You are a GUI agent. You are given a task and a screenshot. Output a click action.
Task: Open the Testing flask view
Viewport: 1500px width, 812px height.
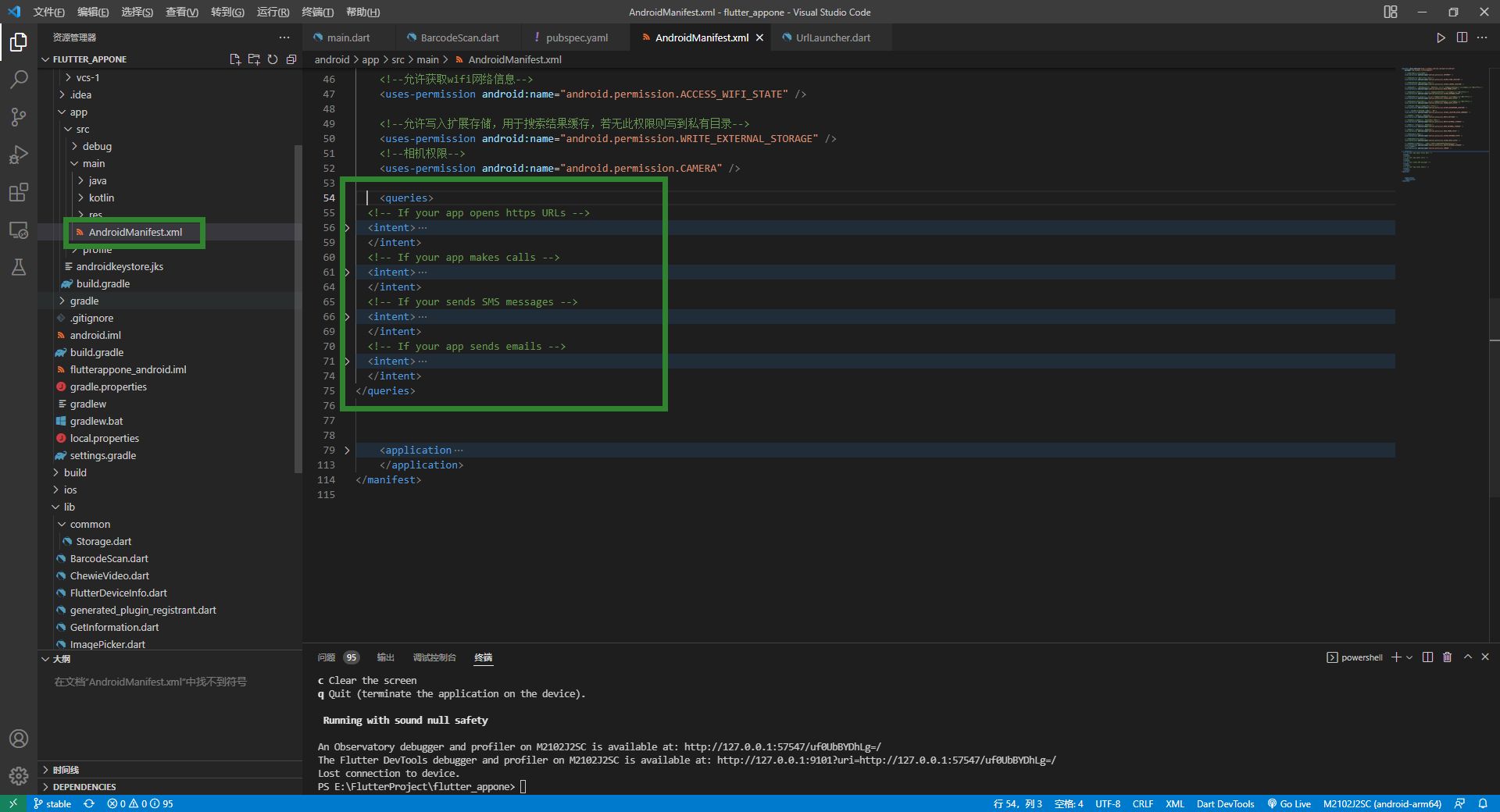click(x=19, y=267)
